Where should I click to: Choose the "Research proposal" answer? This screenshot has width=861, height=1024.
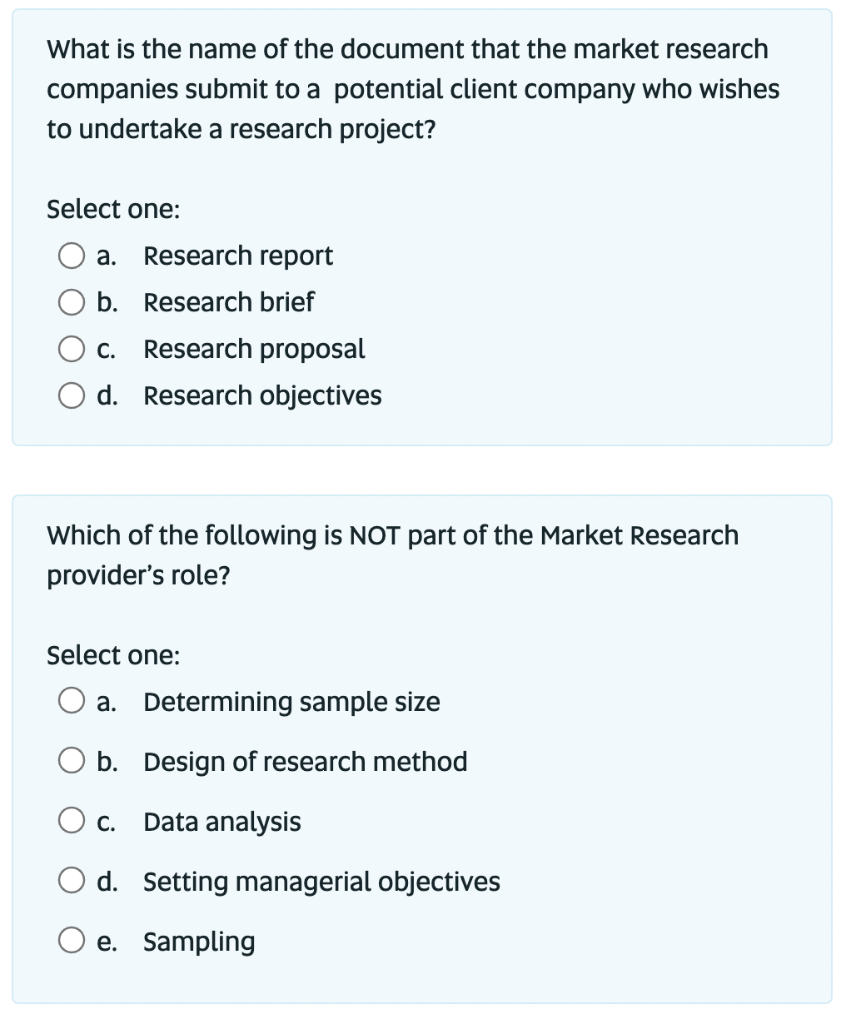tap(71, 349)
